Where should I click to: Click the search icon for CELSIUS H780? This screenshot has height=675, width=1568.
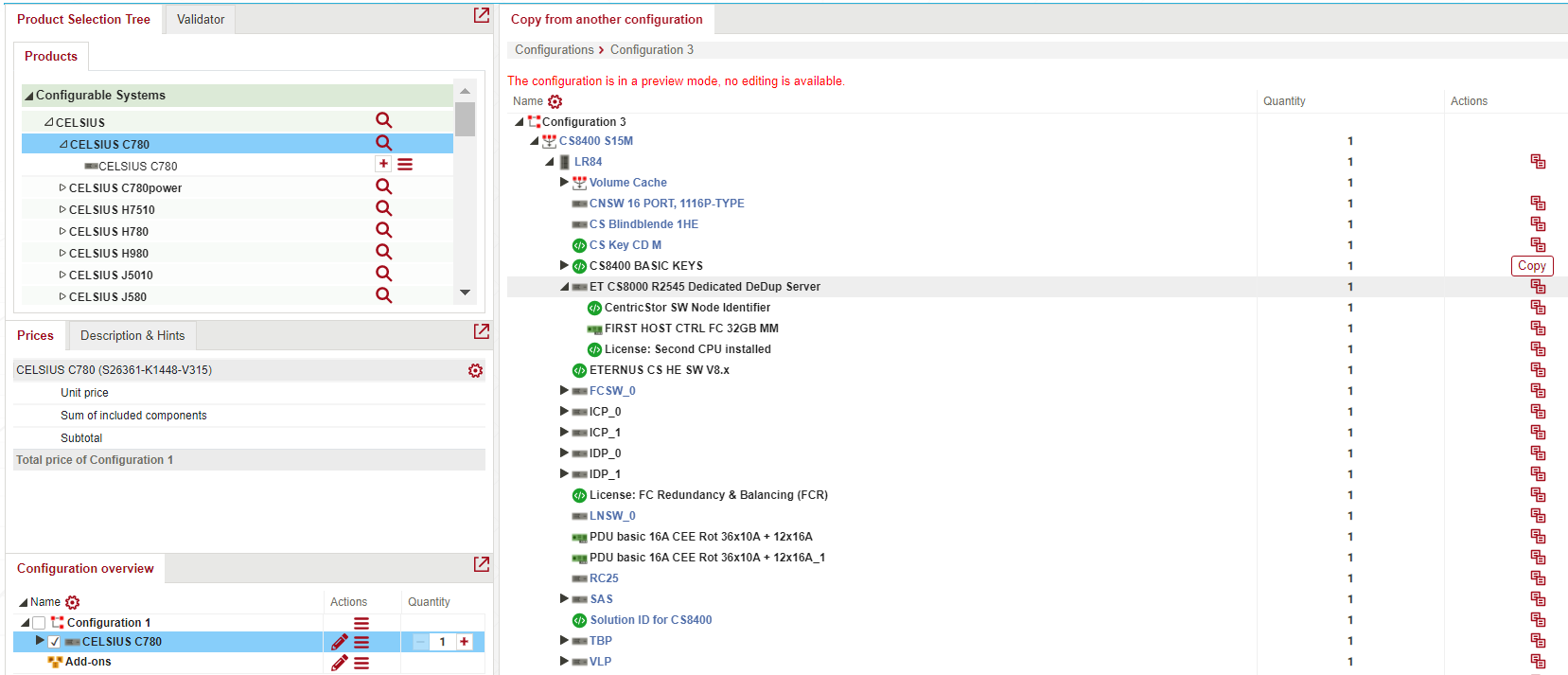tap(383, 230)
